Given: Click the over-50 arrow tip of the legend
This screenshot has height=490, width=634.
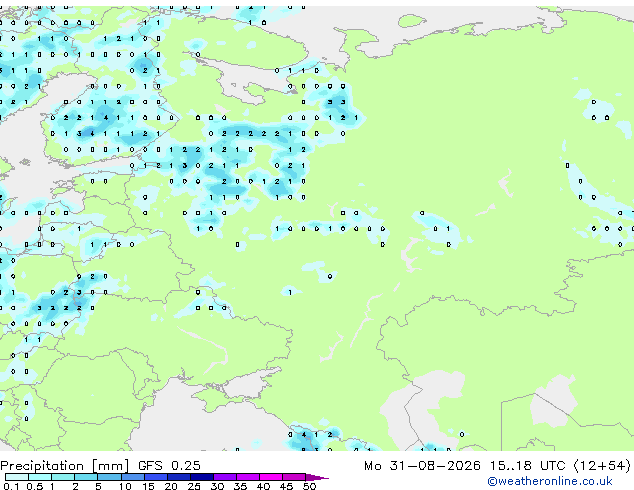Looking at the screenshot, I should (x=317, y=477).
